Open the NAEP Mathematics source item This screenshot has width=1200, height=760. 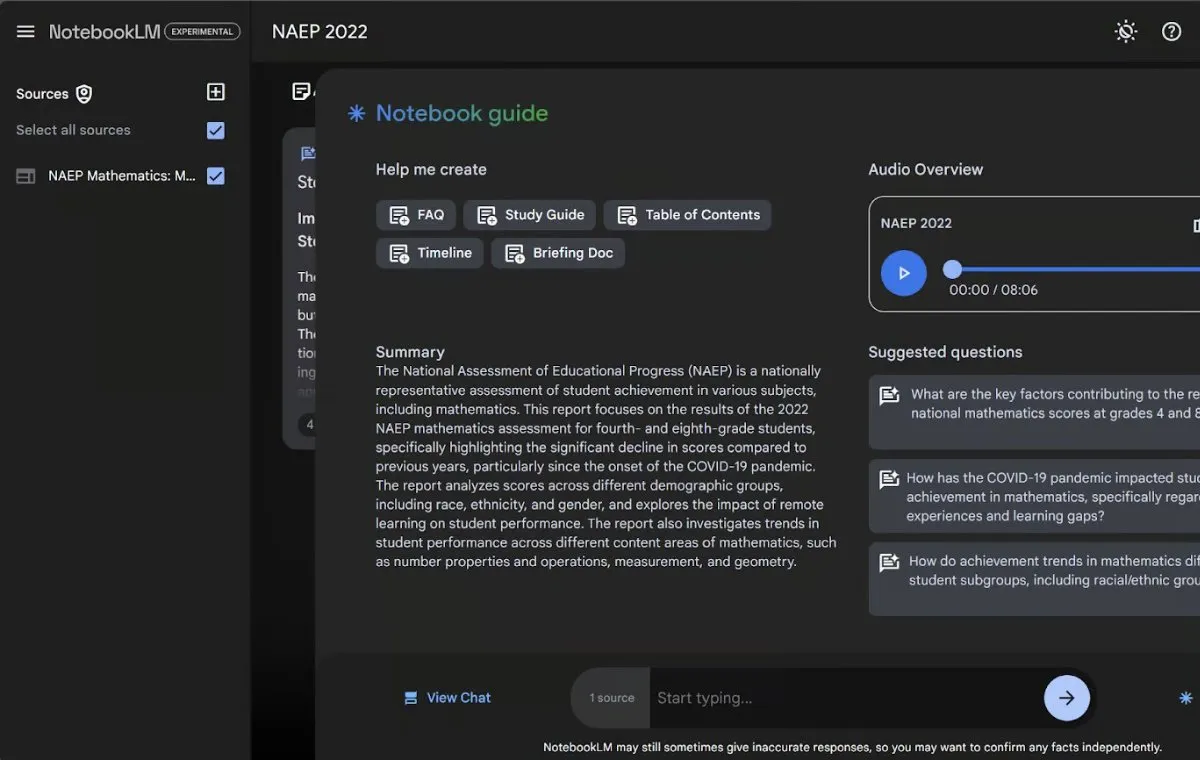click(x=121, y=176)
